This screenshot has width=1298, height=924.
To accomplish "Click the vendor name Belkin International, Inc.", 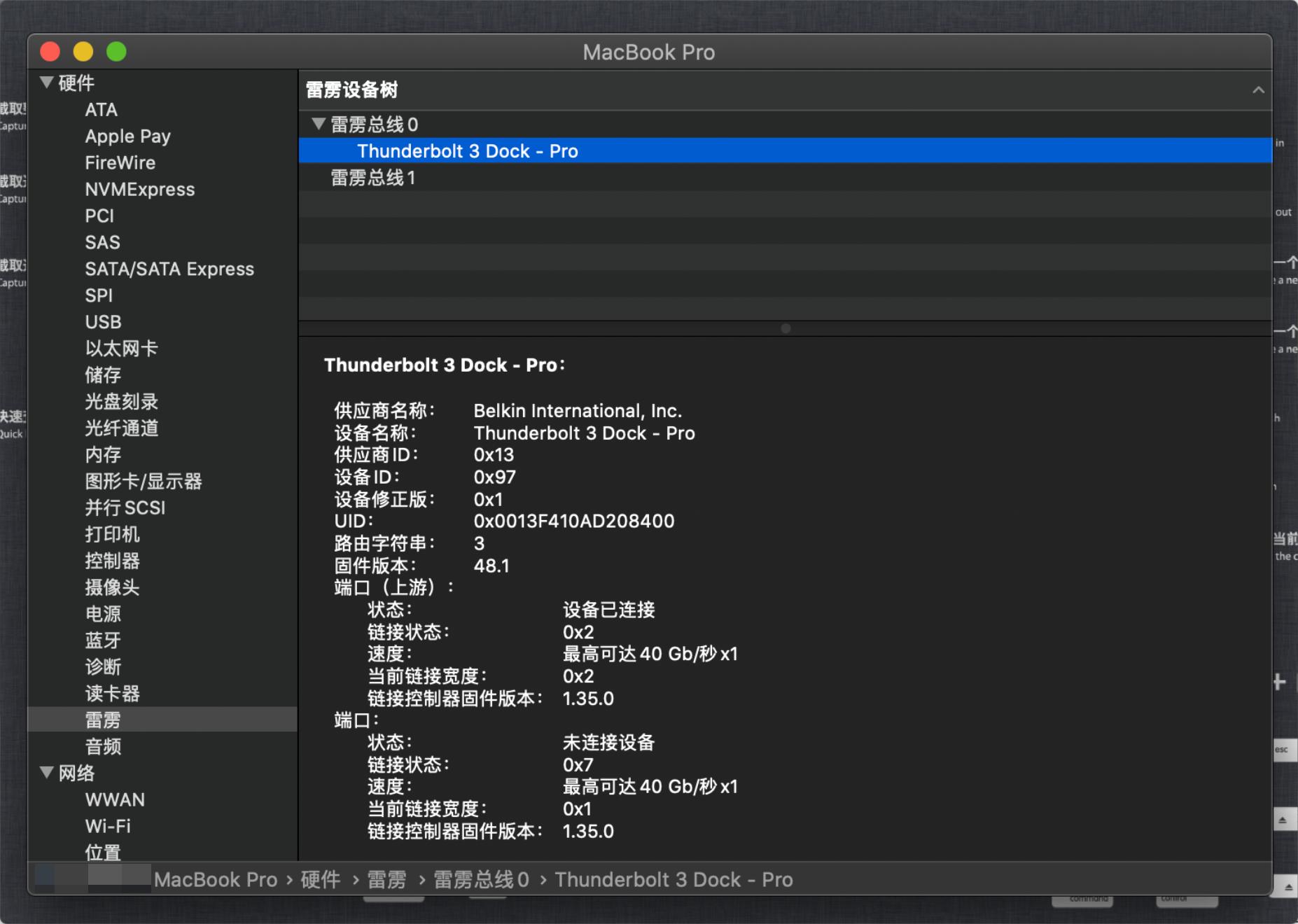I will 578,411.
